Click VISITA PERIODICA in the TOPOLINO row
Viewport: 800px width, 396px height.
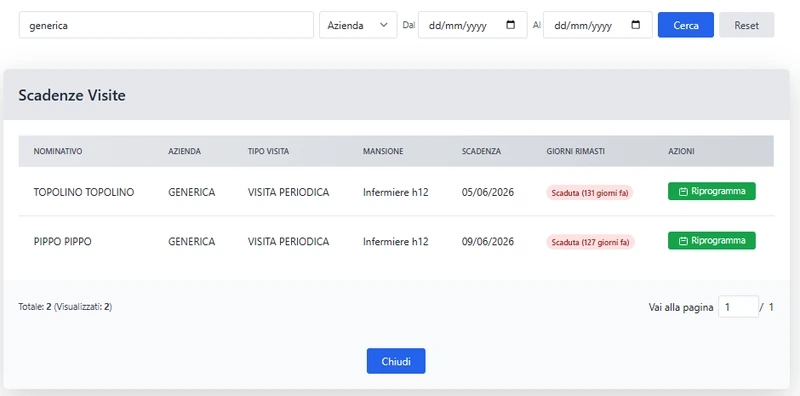click(x=288, y=192)
